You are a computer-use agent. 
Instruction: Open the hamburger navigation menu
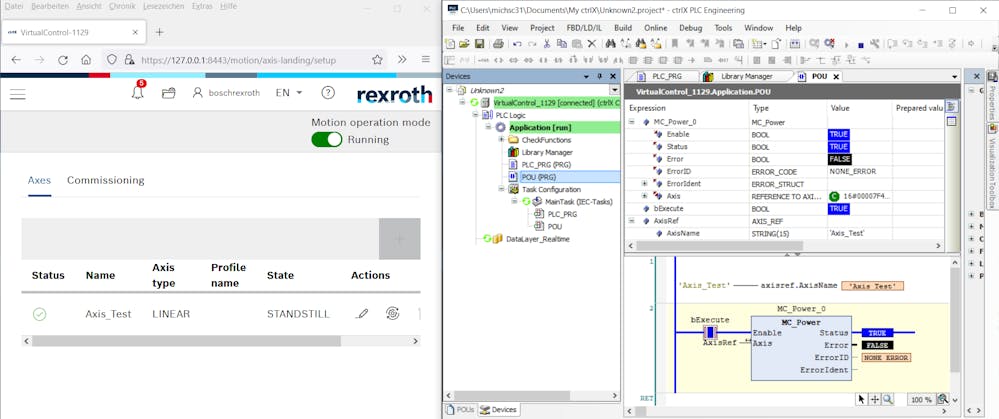[x=18, y=93]
